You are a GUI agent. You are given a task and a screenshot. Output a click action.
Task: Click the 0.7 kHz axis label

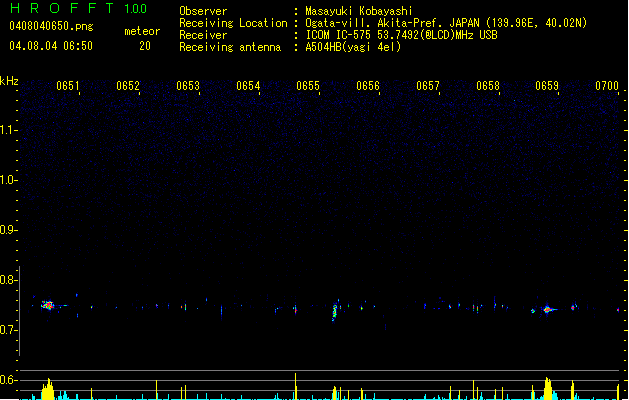[x=8, y=330]
